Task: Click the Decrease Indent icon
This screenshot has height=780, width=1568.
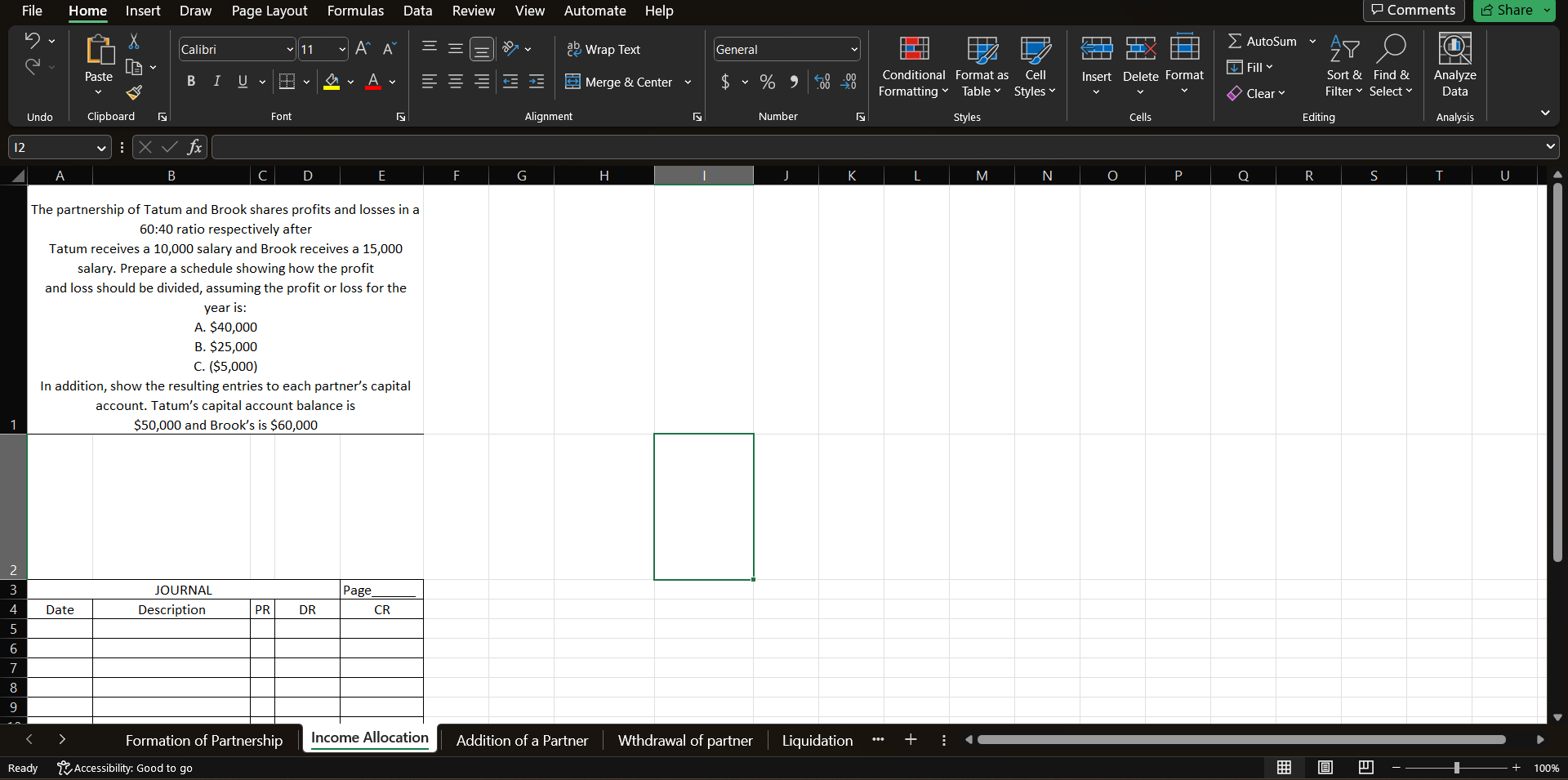Action: [x=510, y=82]
